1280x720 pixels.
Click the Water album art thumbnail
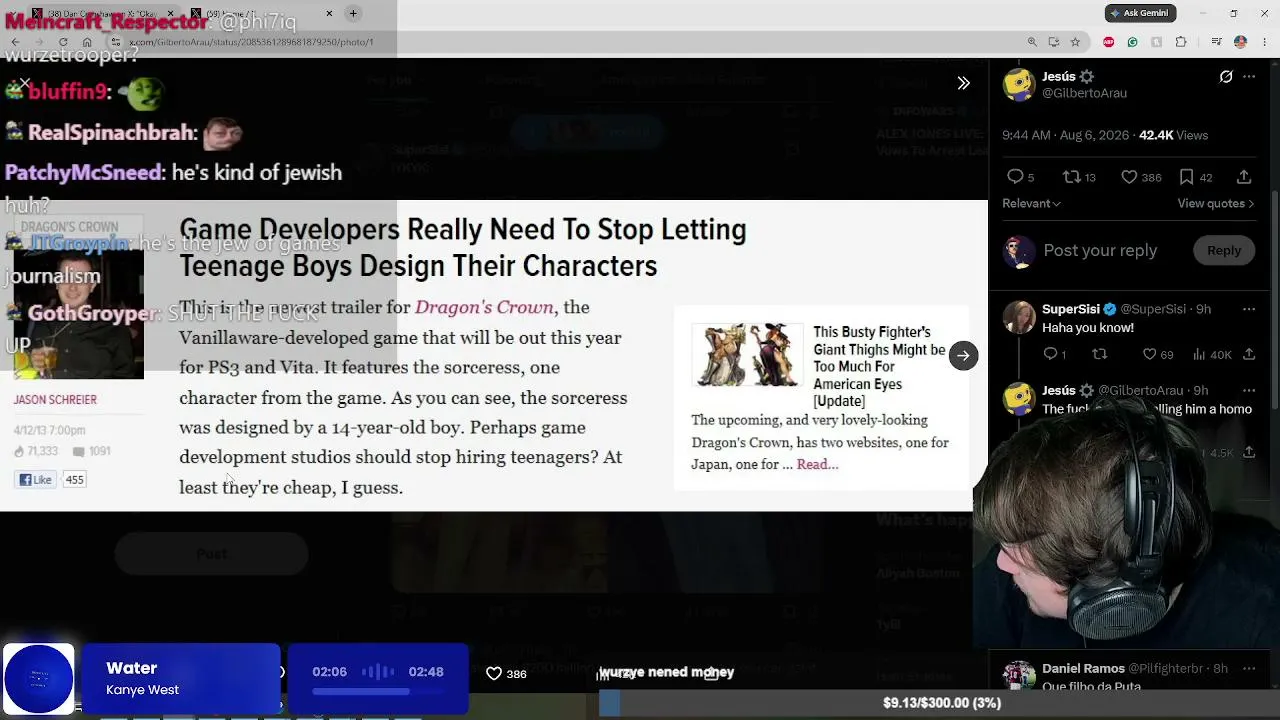pyautogui.click(x=39, y=679)
